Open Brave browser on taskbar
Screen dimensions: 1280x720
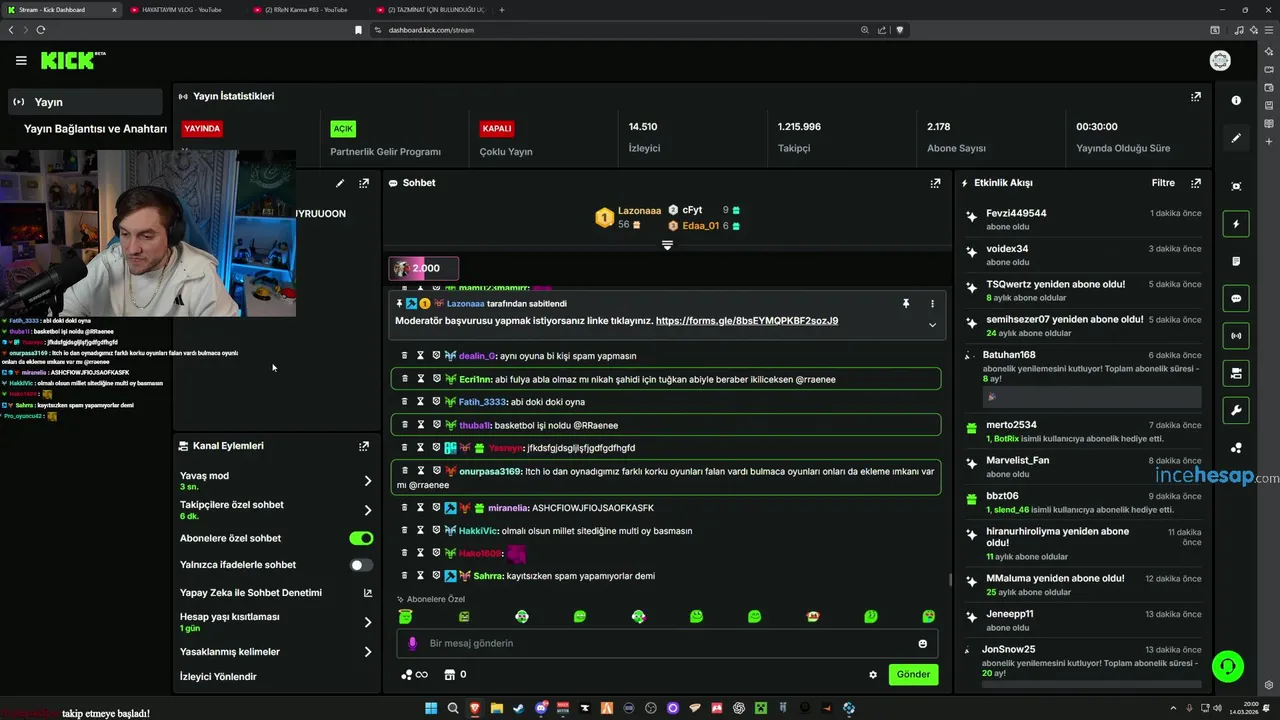475,708
